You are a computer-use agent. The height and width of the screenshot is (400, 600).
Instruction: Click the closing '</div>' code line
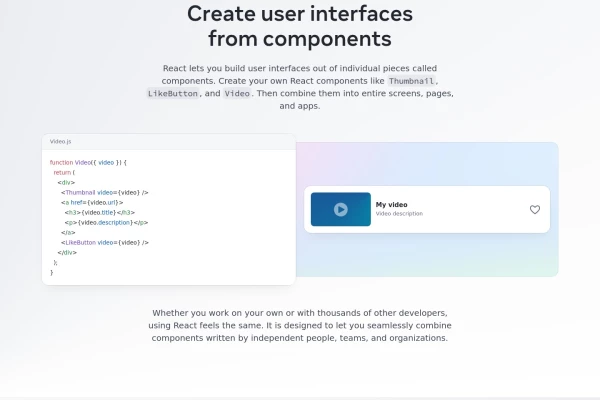pos(67,252)
